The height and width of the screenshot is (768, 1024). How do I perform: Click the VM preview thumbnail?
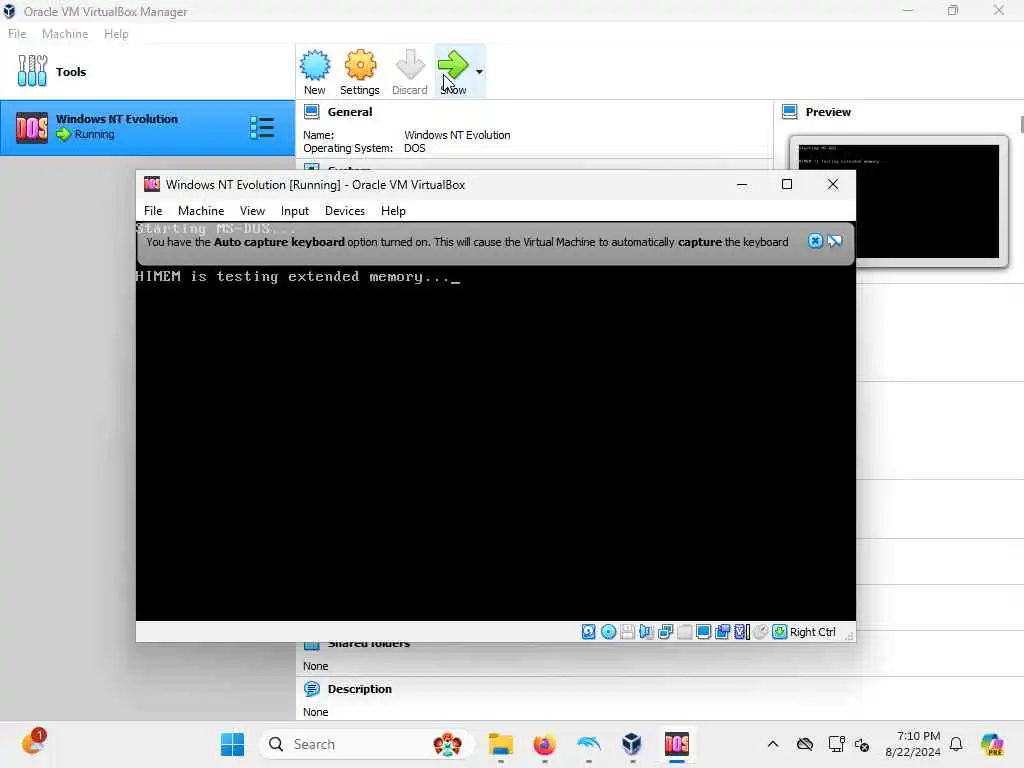899,201
